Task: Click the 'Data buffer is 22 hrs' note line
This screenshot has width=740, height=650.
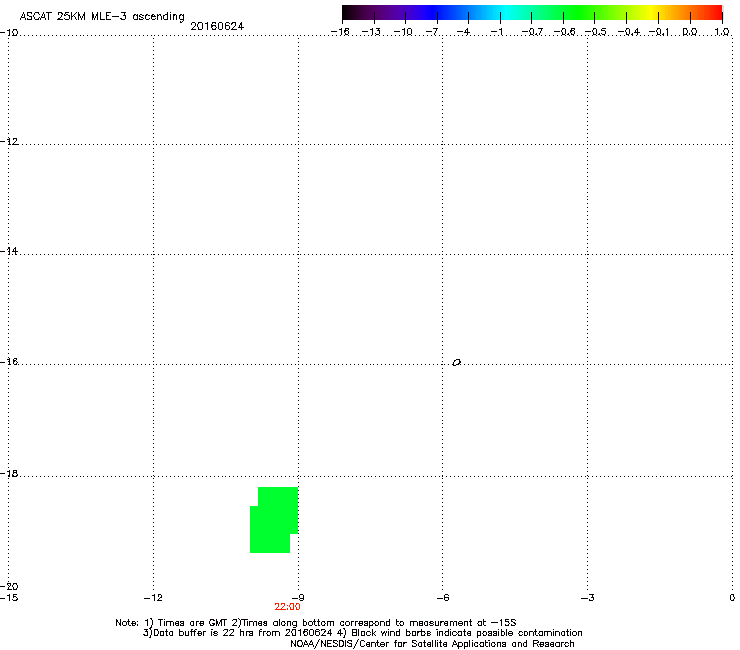Action: (362, 633)
